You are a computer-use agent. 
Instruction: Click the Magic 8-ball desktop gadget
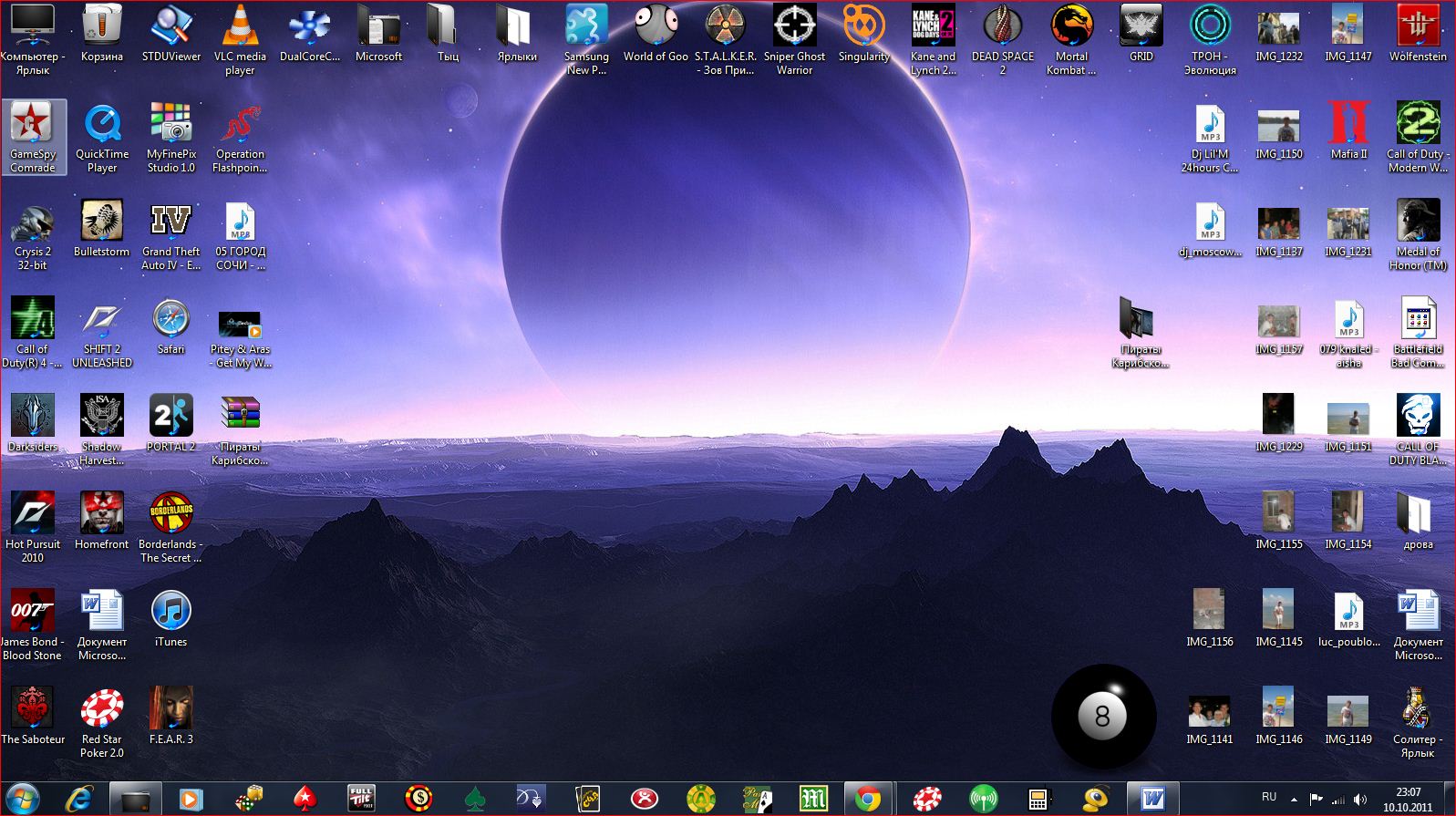(x=1103, y=717)
